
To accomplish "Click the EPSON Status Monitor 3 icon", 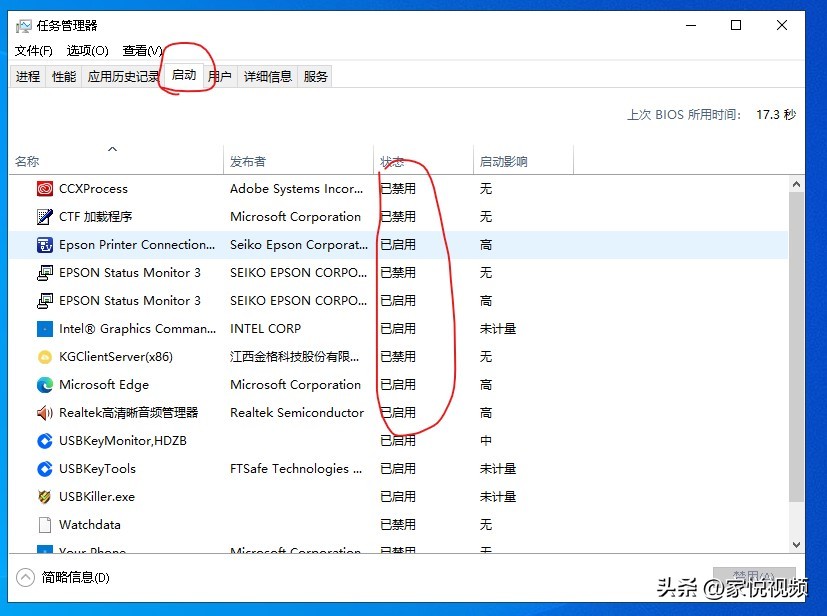I will [44, 272].
